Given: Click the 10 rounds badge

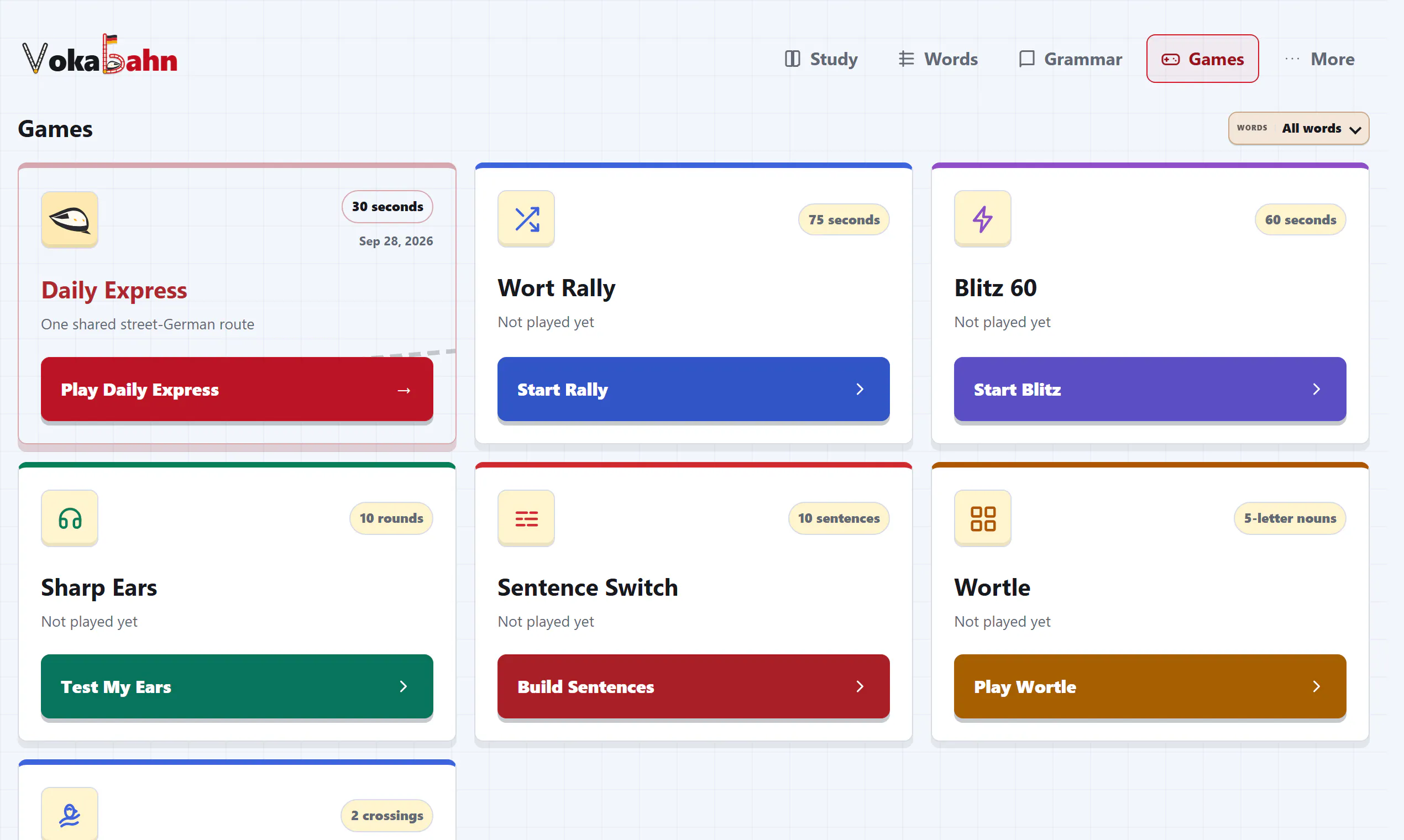Looking at the screenshot, I should click(391, 518).
